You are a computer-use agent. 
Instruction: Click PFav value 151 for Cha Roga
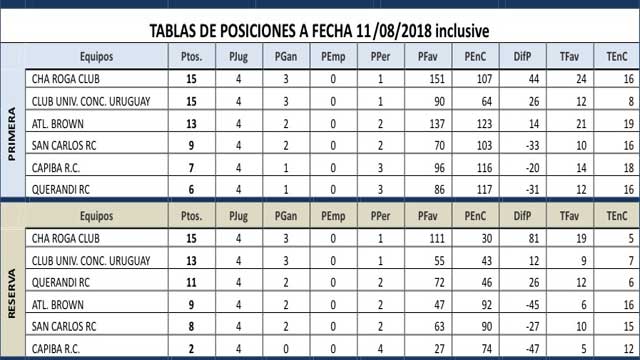[437, 79]
